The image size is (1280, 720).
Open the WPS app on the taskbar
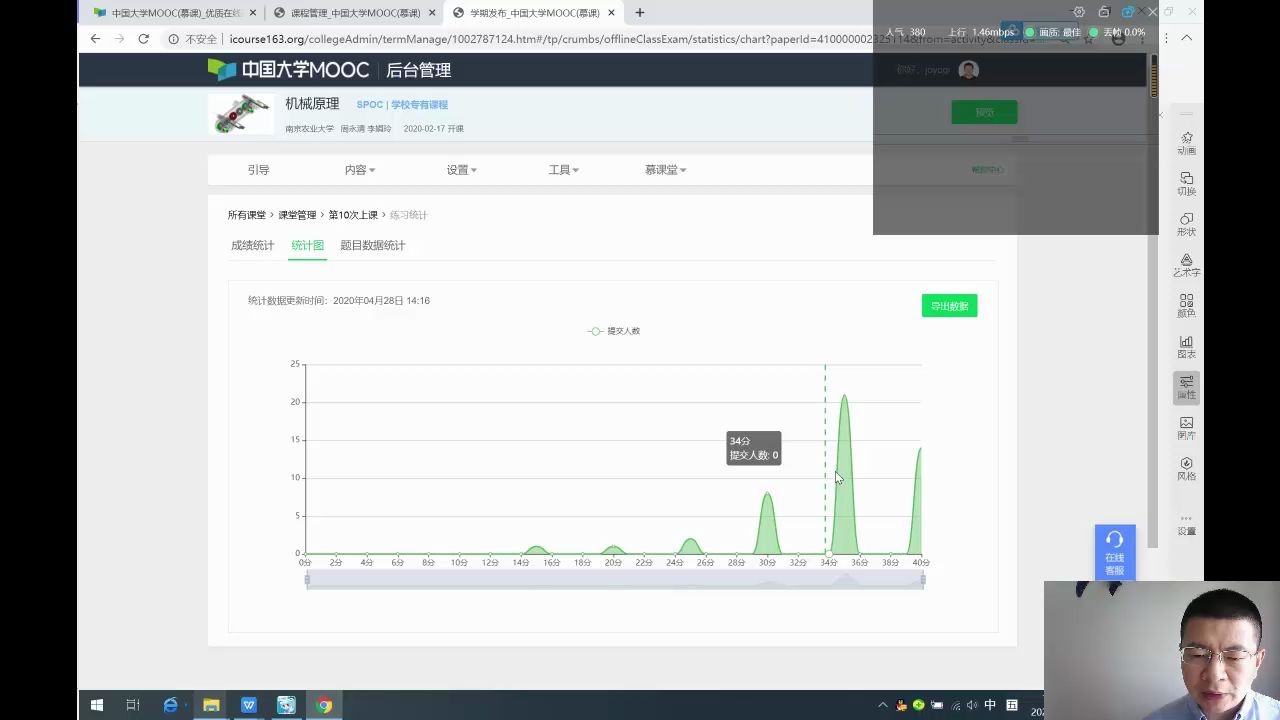[x=249, y=705]
